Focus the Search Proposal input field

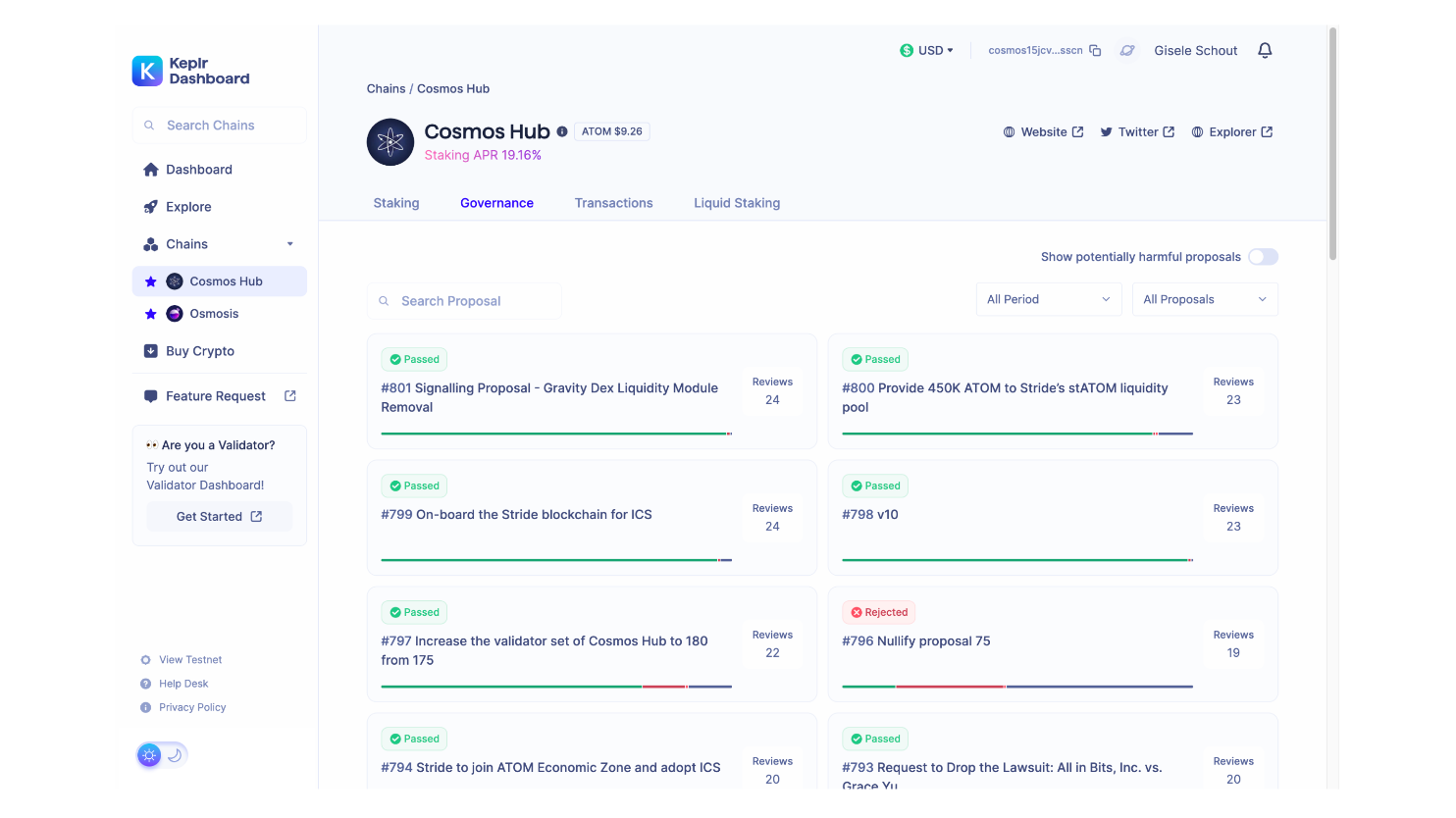point(464,301)
